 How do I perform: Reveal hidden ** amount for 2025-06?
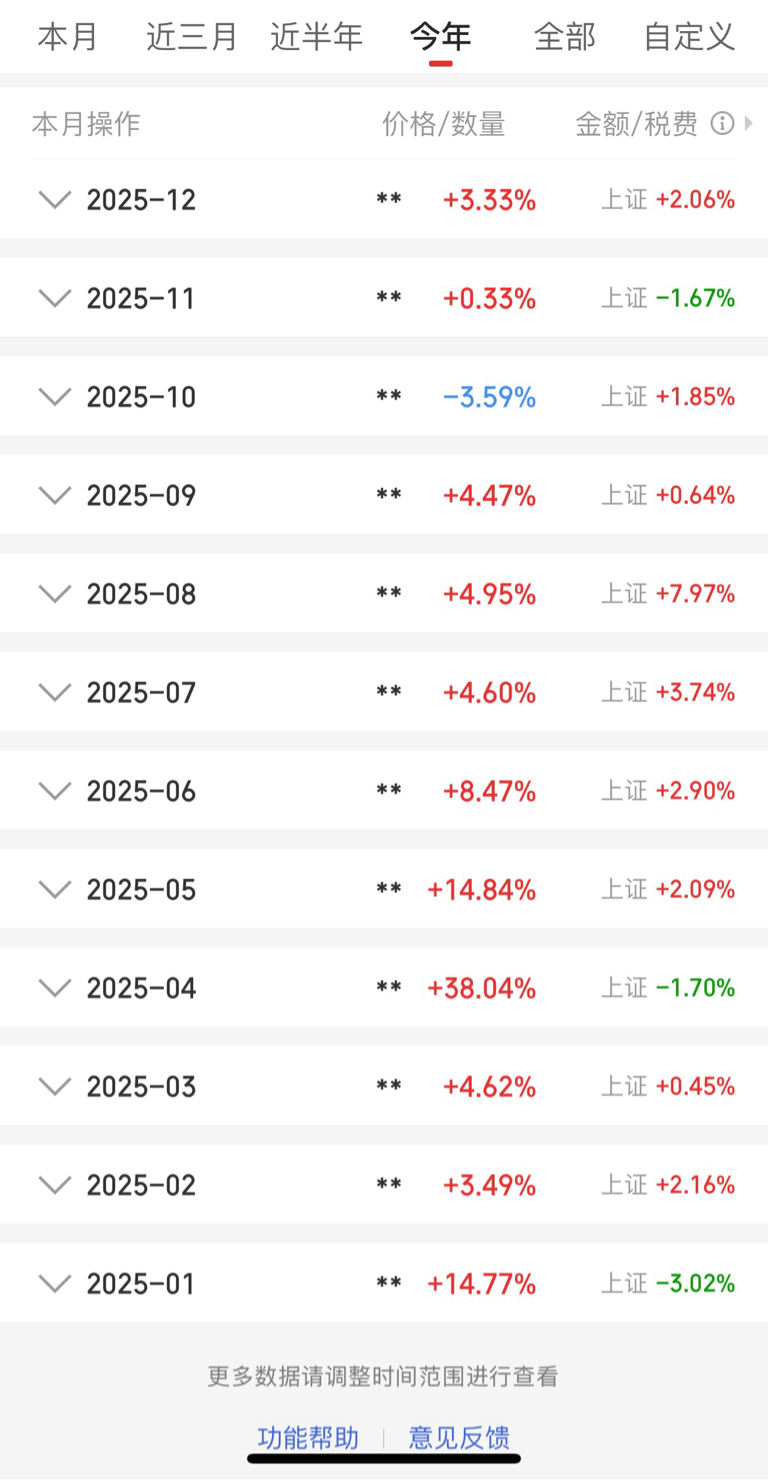[x=389, y=791]
